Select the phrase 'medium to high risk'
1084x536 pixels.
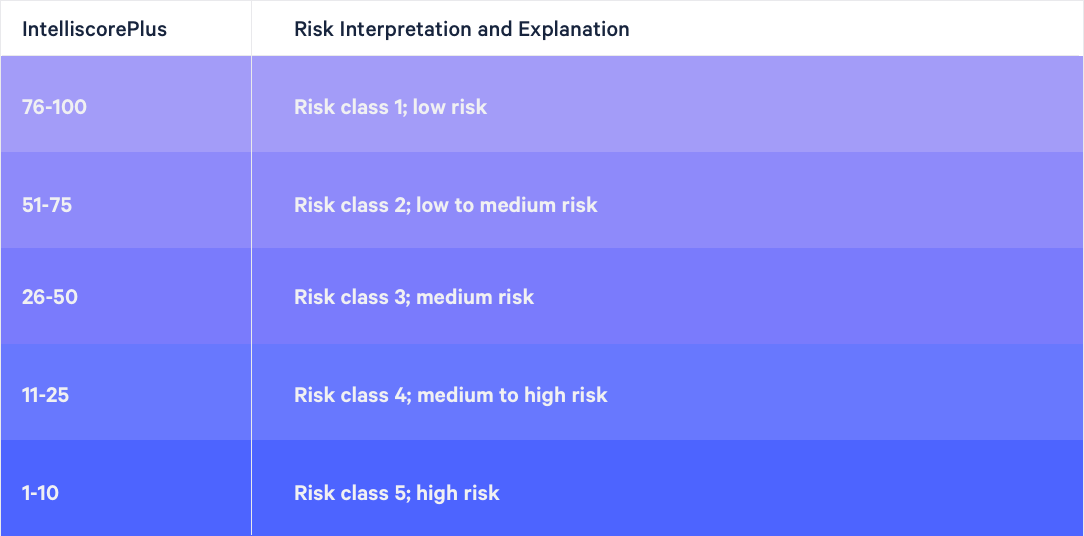[512, 395]
